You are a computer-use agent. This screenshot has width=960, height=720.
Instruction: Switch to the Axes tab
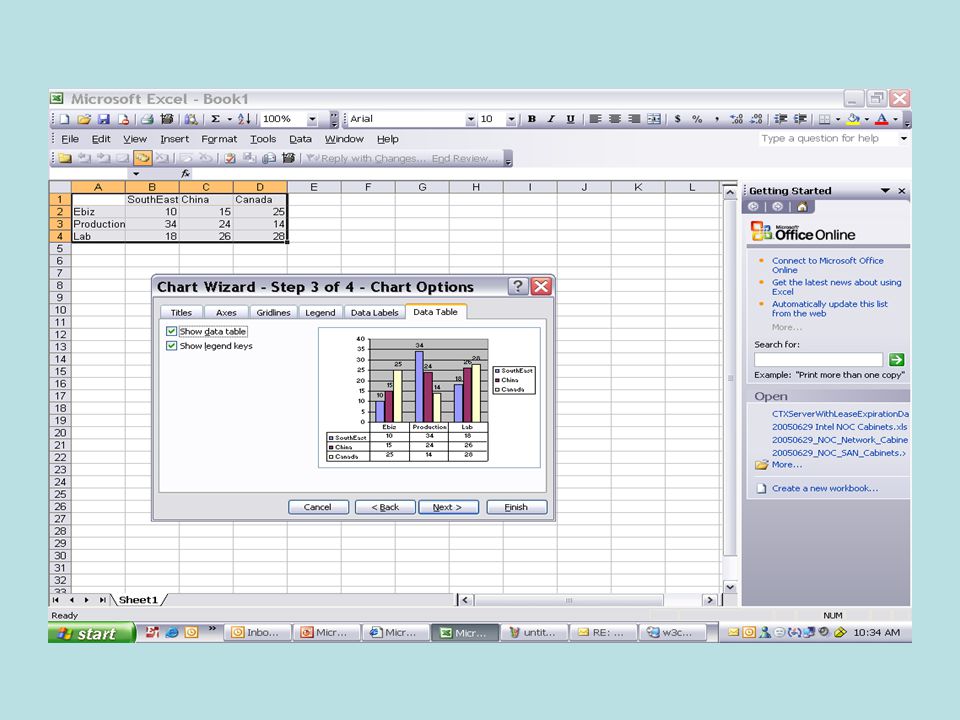coord(226,312)
